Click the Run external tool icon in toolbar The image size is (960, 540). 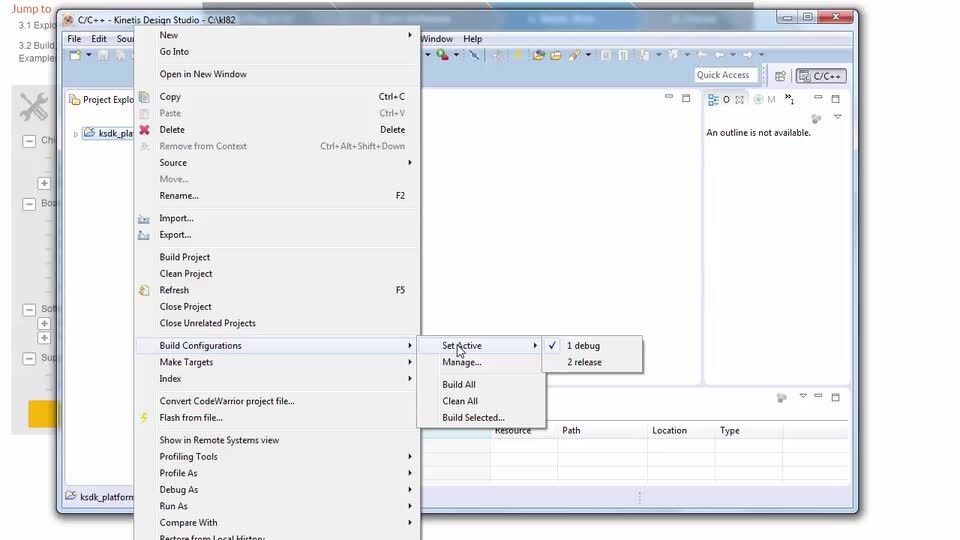click(442, 54)
